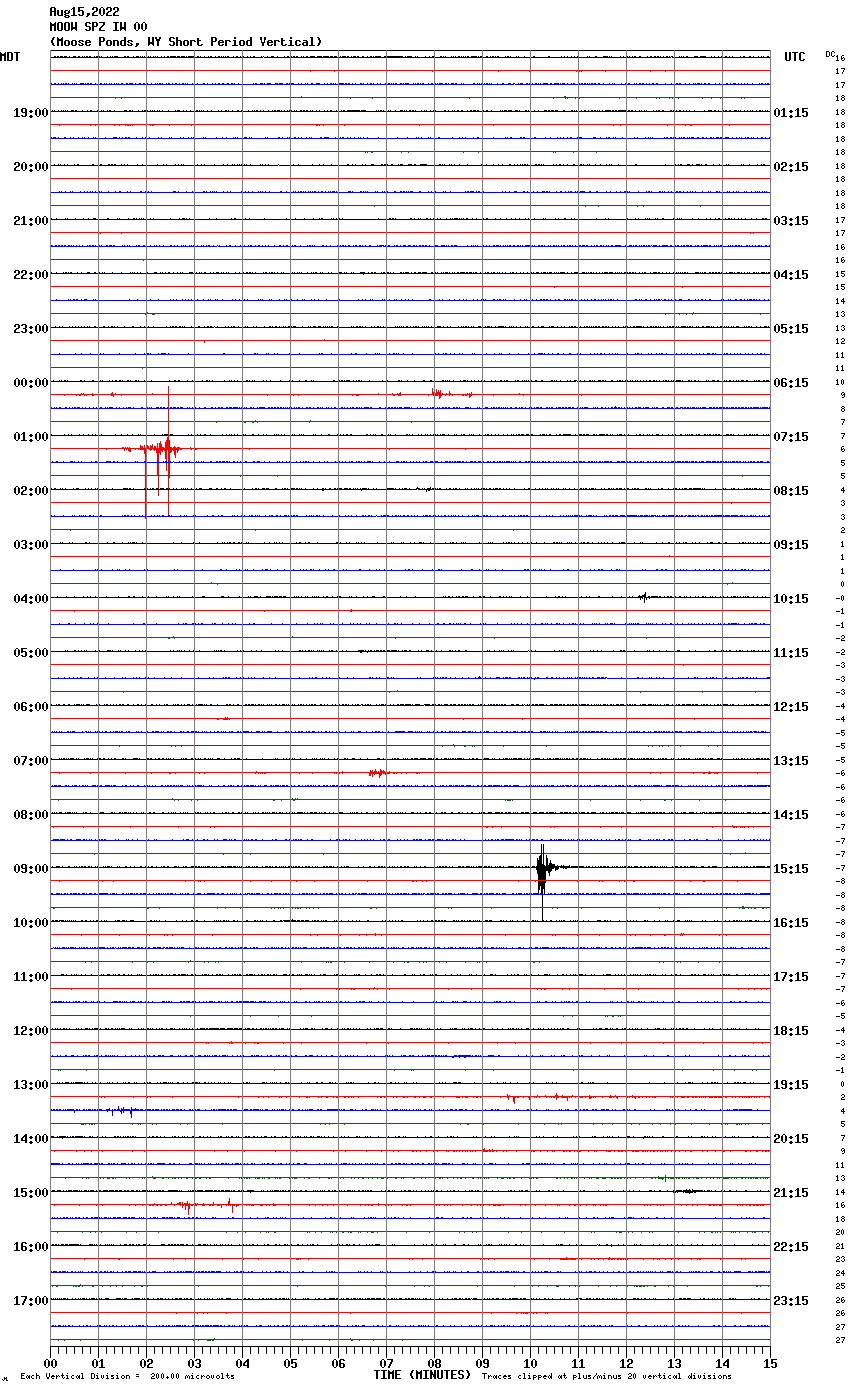
Task: Click the red event at minute 8 near 00:00
Action: (437, 394)
